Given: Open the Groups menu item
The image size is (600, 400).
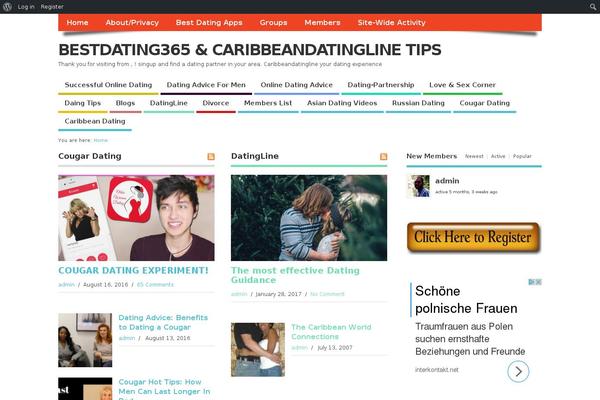Looking at the screenshot, I should (x=273, y=23).
